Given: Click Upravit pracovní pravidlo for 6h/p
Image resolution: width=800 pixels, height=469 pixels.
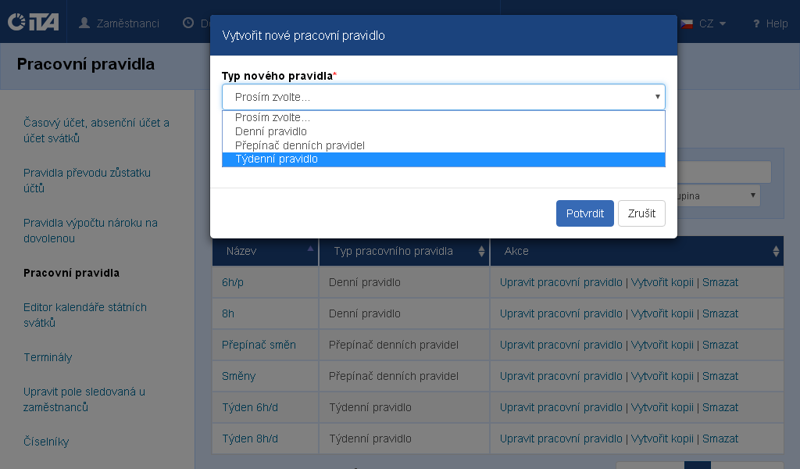Looking at the screenshot, I should pyautogui.click(x=561, y=283).
